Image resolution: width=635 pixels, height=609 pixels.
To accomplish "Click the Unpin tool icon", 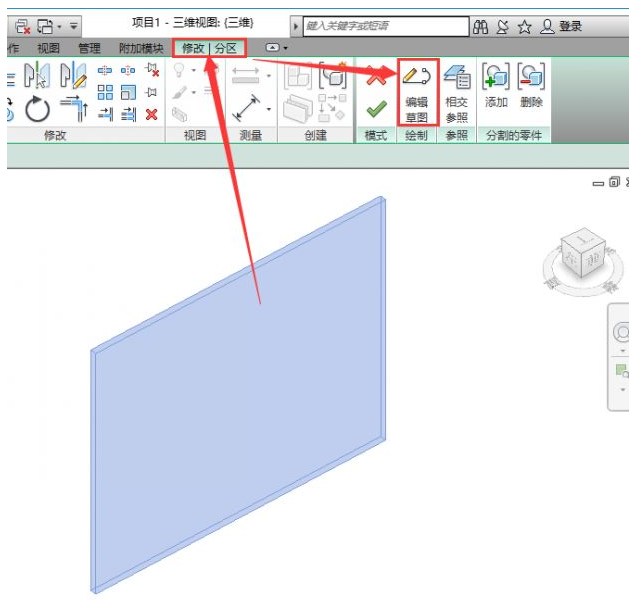I will (x=152, y=70).
